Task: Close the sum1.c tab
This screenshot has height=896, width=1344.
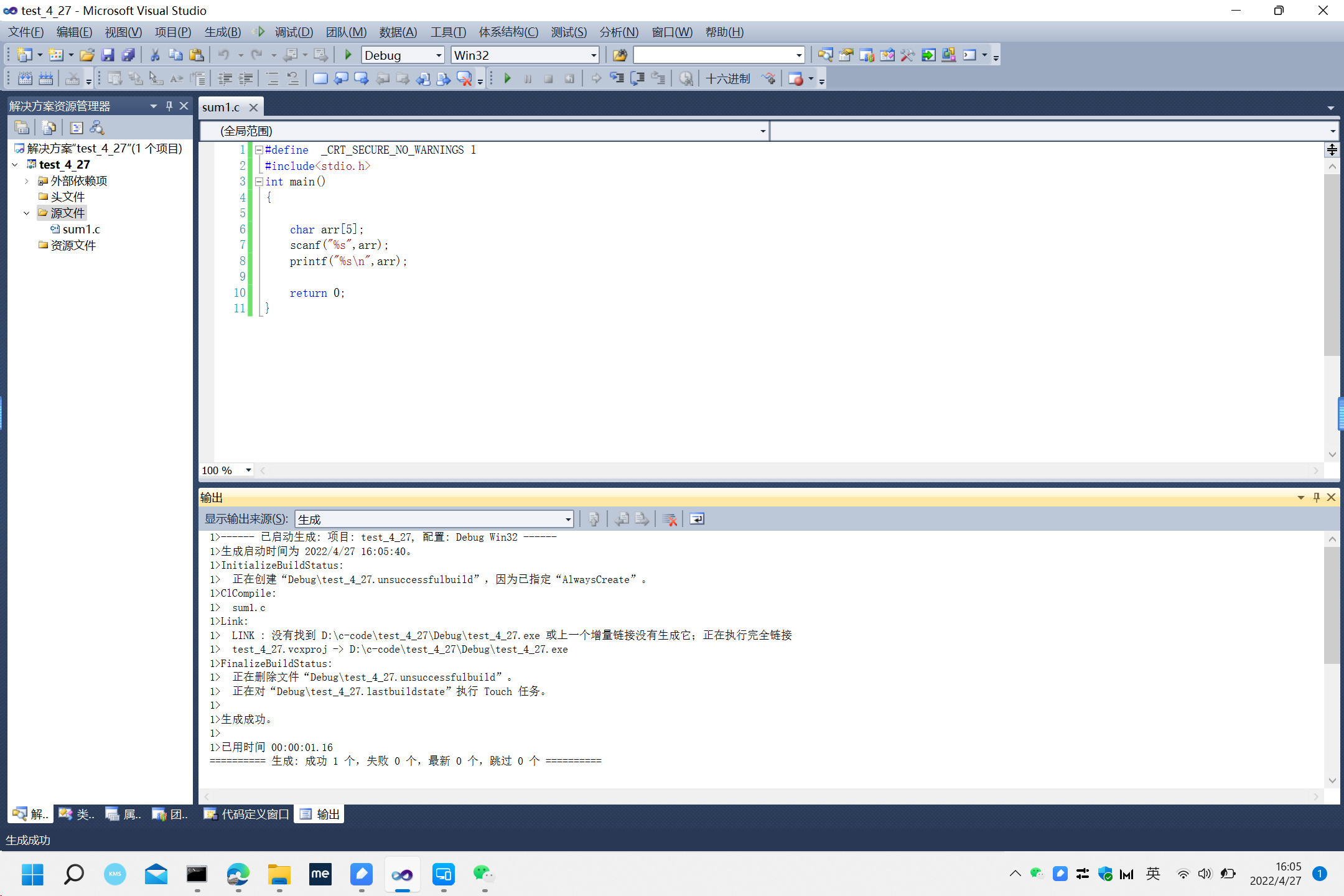Action: click(x=253, y=107)
